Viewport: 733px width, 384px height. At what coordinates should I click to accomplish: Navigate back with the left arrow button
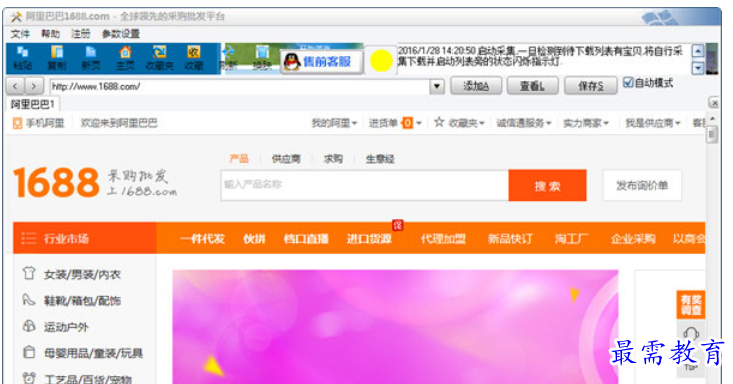15,86
